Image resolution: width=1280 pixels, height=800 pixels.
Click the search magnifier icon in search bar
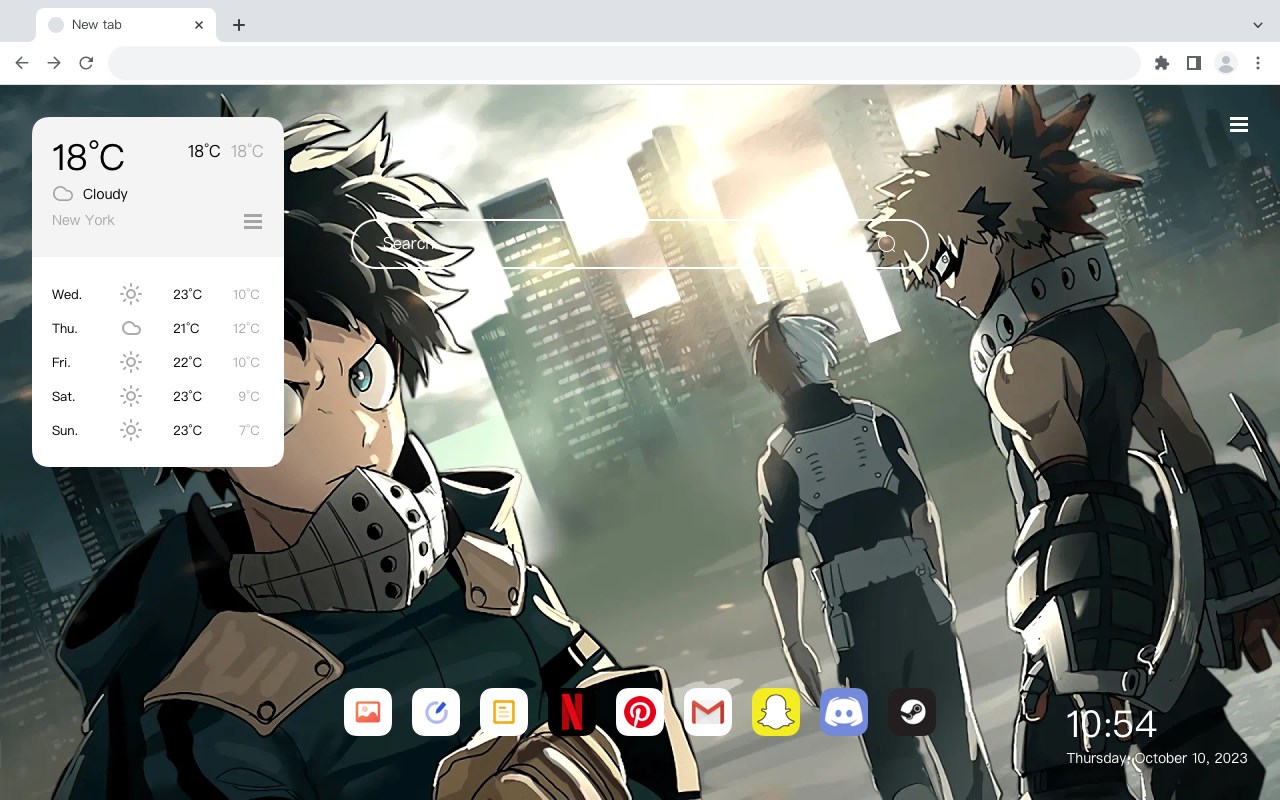tap(886, 243)
